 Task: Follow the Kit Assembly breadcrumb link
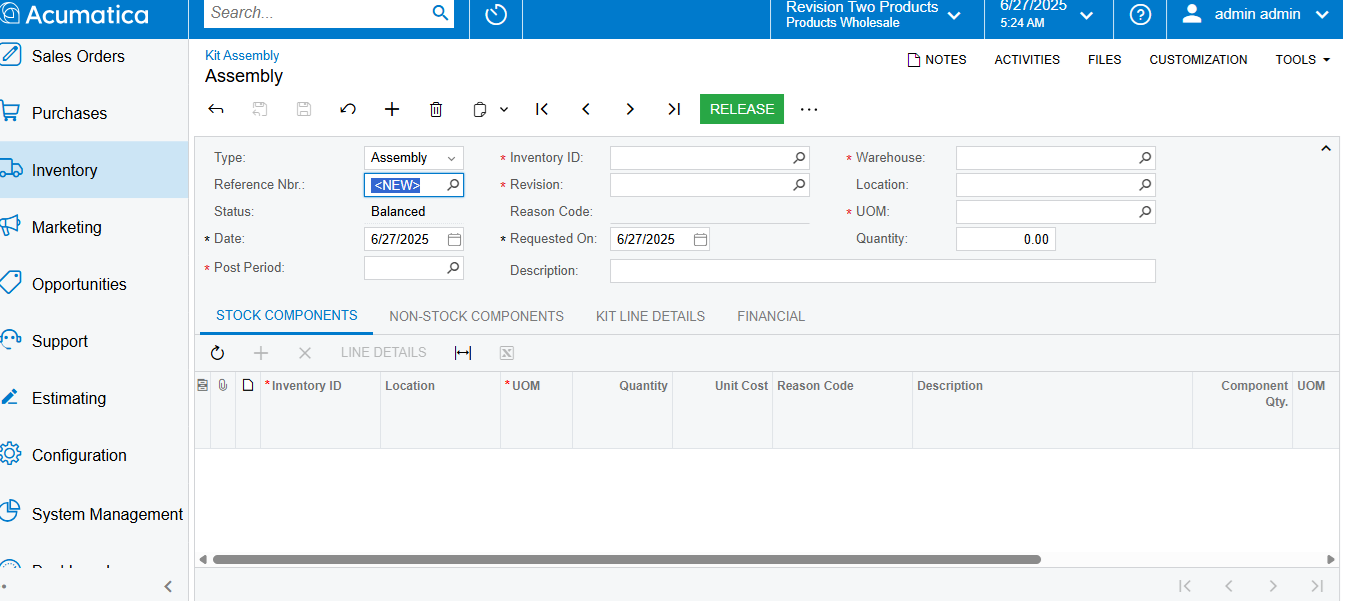[242, 56]
